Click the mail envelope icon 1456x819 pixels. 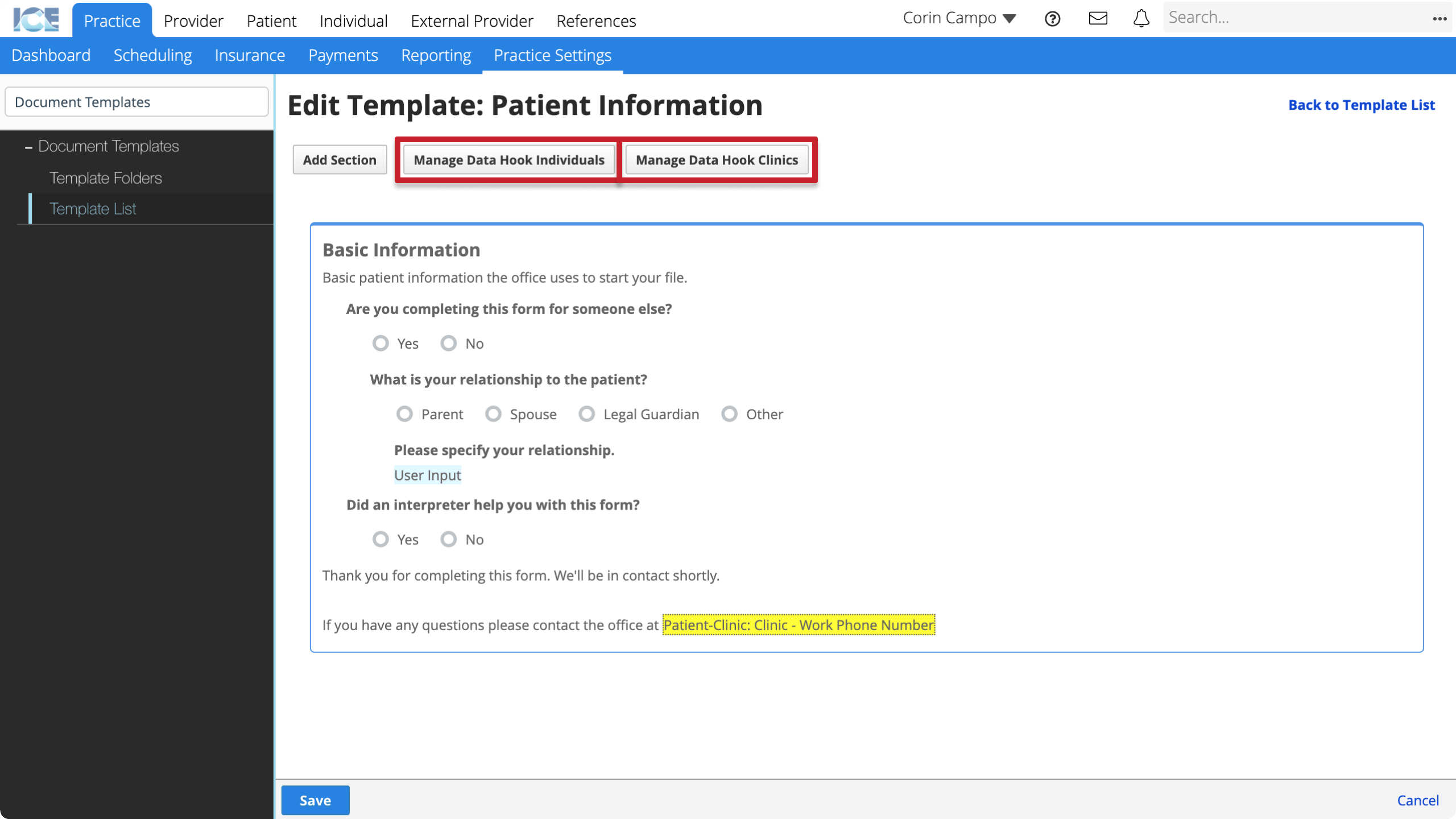coord(1098,18)
